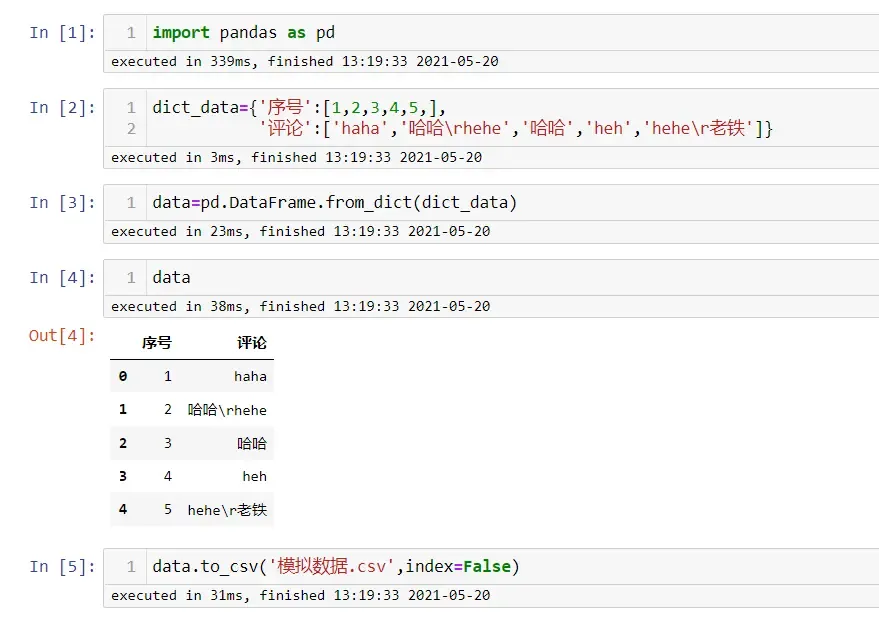The height and width of the screenshot is (619, 879).
Task: Select the import pandas code line
Action: point(243,33)
